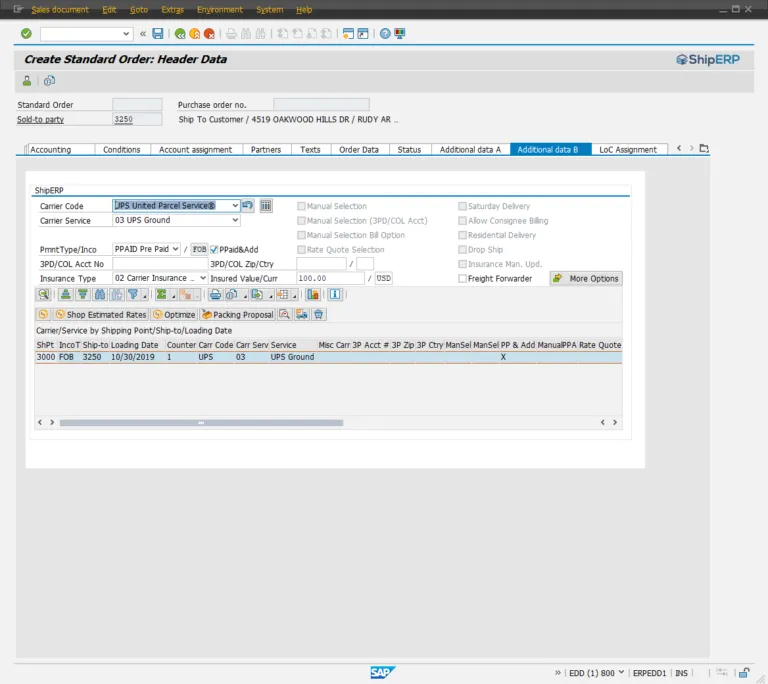Click the grid Views icon

pos(232,294)
